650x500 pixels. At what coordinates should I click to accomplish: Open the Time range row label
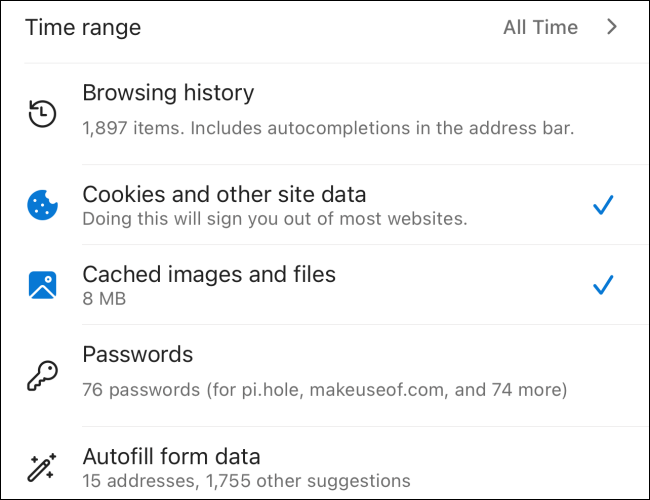pos(83,27)
